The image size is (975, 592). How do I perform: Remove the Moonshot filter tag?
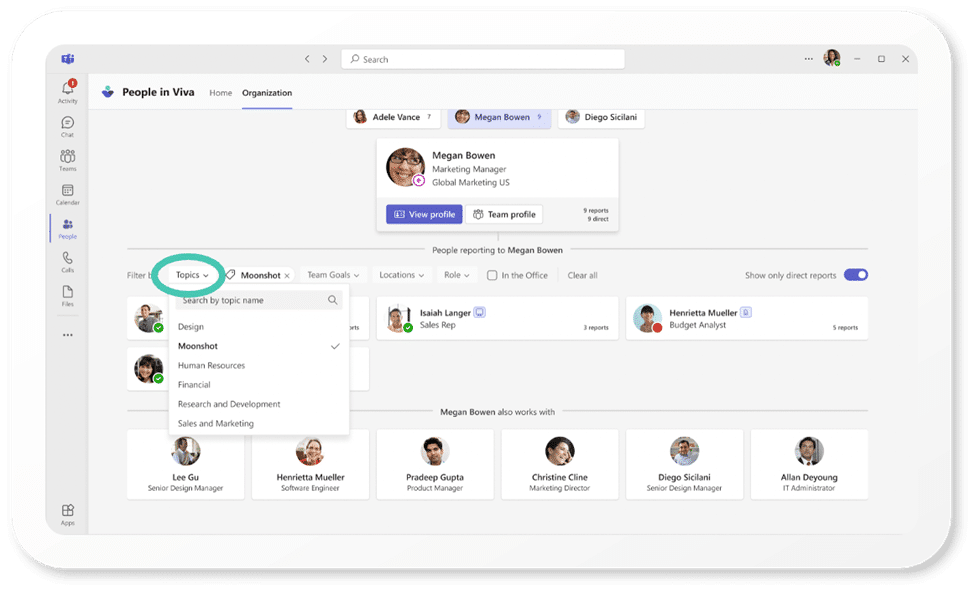point(287,275)
